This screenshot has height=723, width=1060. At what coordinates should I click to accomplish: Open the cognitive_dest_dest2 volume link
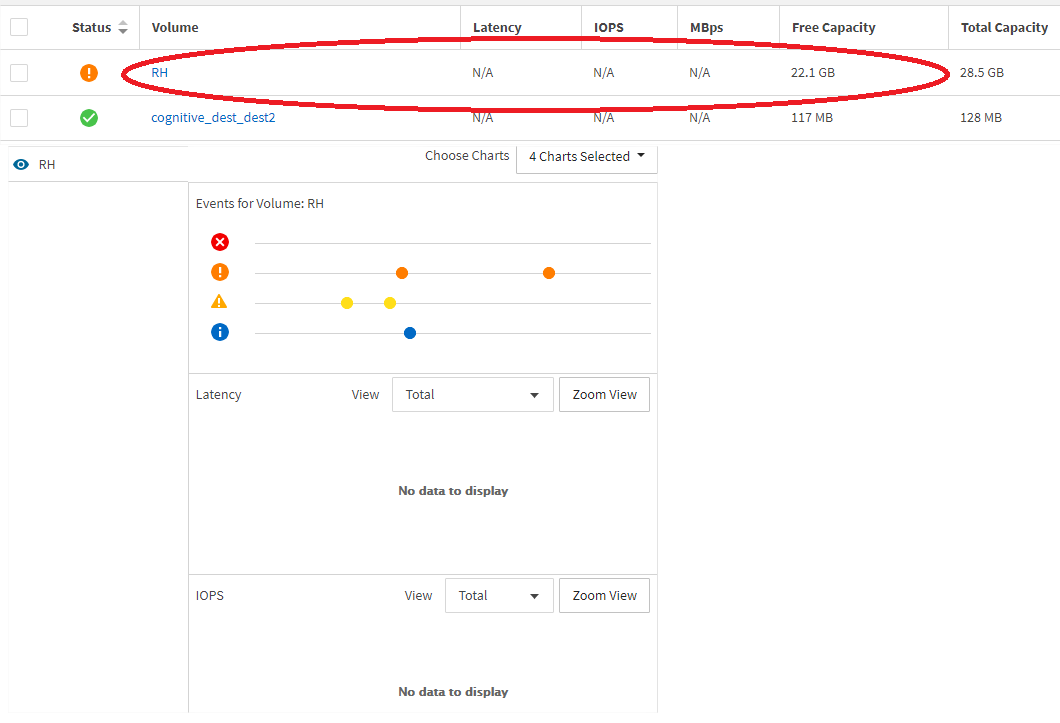coord(213,118)
